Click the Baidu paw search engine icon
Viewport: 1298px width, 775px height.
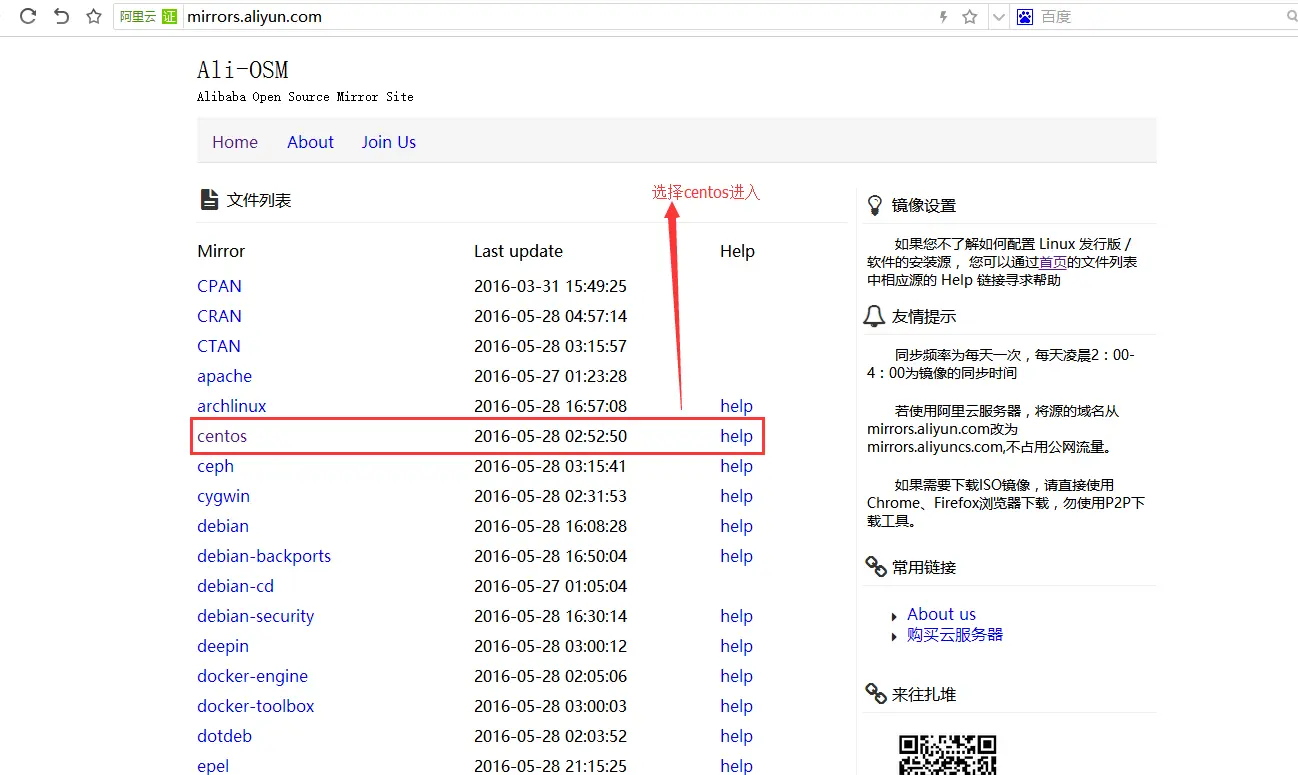(1024, 17)
